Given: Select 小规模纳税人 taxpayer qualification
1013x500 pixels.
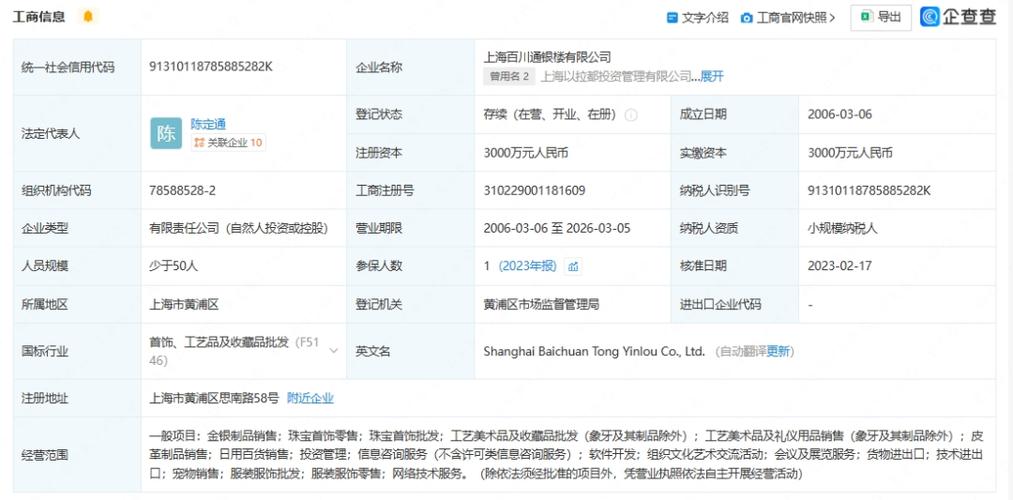Looking at the screenshot, I should [842, 228].
